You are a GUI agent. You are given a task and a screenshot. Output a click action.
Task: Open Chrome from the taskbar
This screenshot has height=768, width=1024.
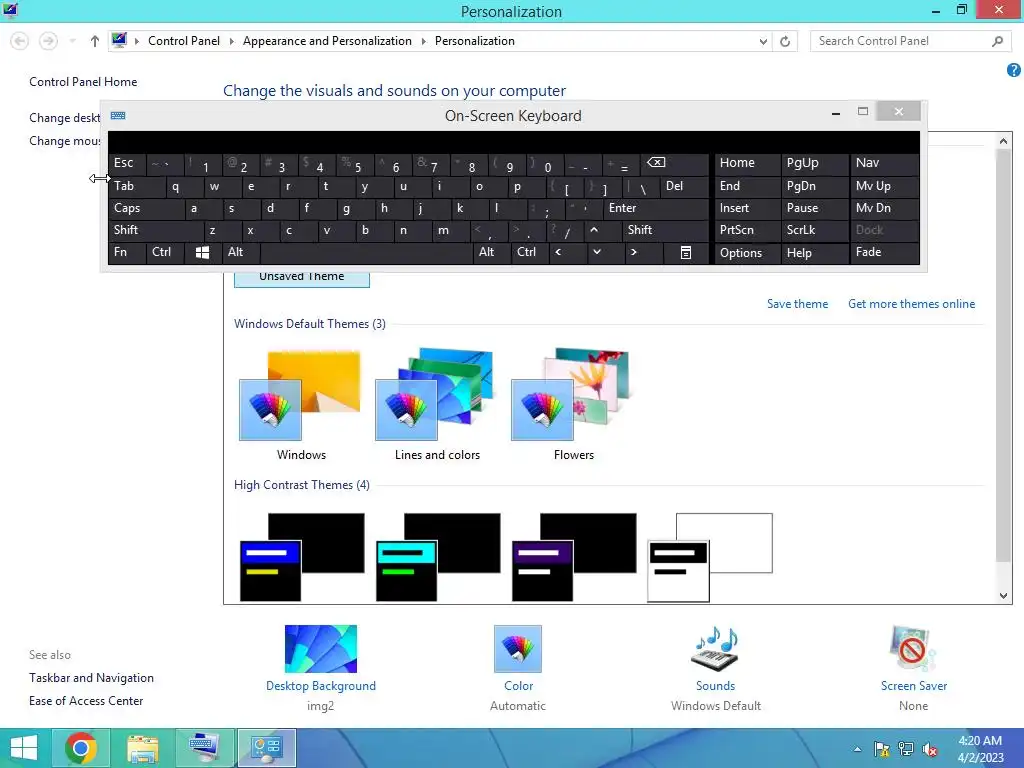(x=81, y=748)
